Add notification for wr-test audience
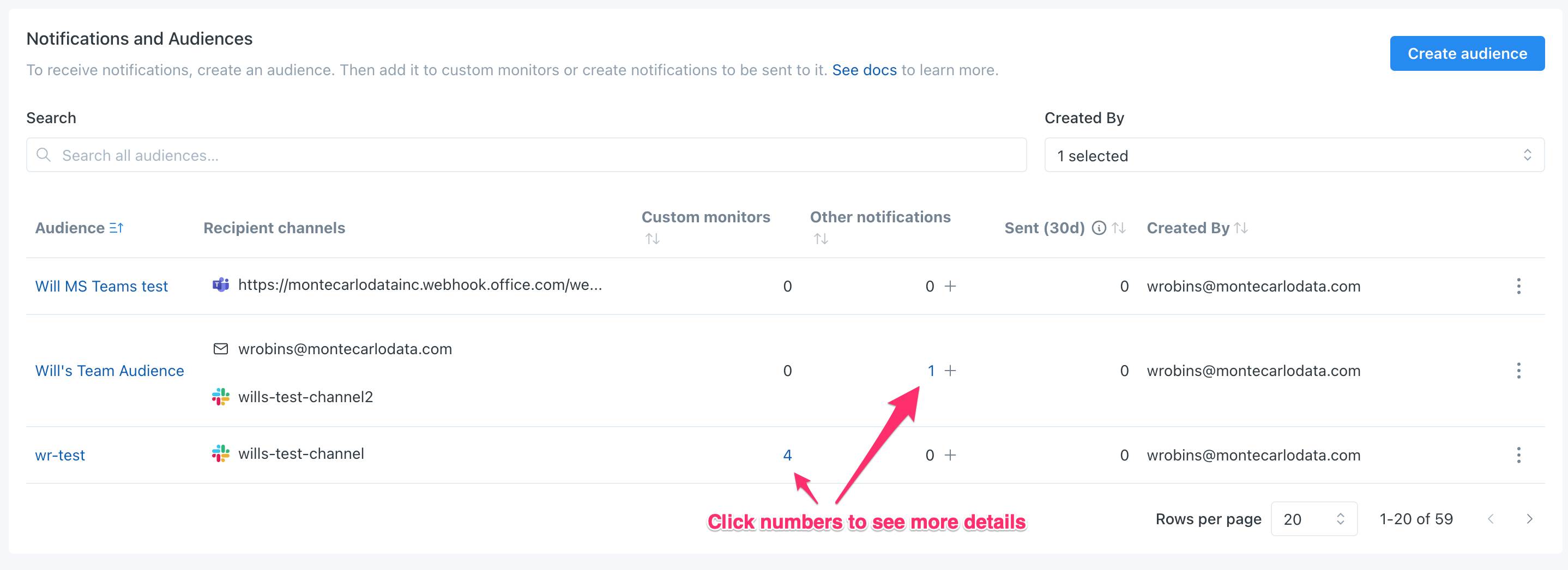This screenshot has width=1568, height=570. tap(950, 455)
